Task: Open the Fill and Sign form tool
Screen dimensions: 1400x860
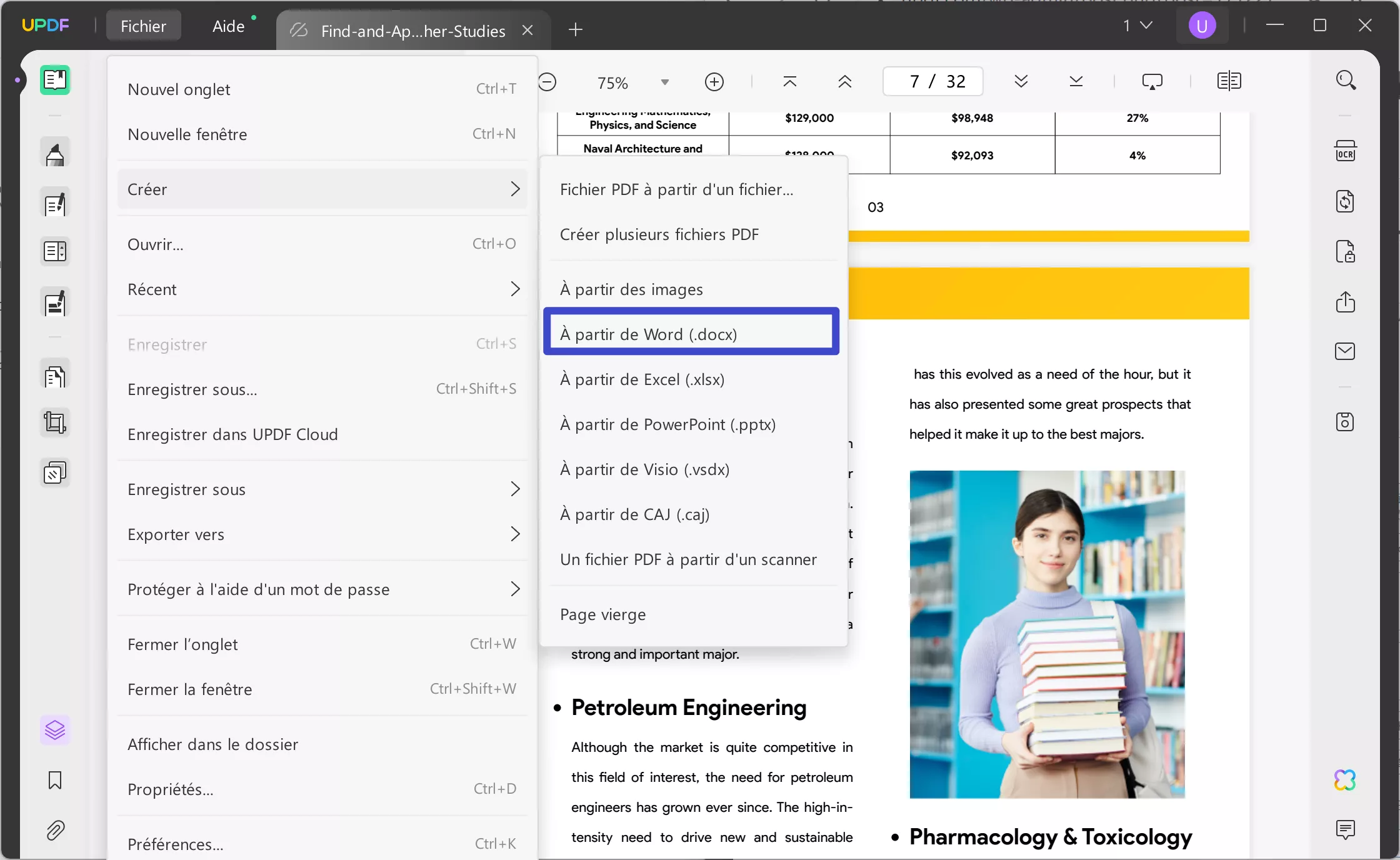Action: pos(55,303)
